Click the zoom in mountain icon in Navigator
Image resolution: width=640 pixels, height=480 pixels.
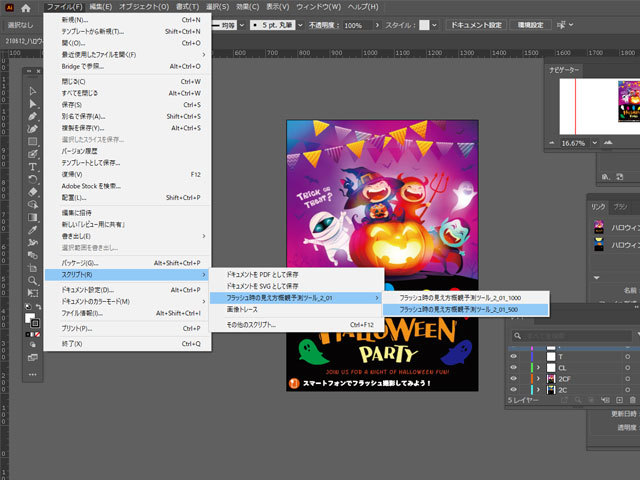(608, 142)
